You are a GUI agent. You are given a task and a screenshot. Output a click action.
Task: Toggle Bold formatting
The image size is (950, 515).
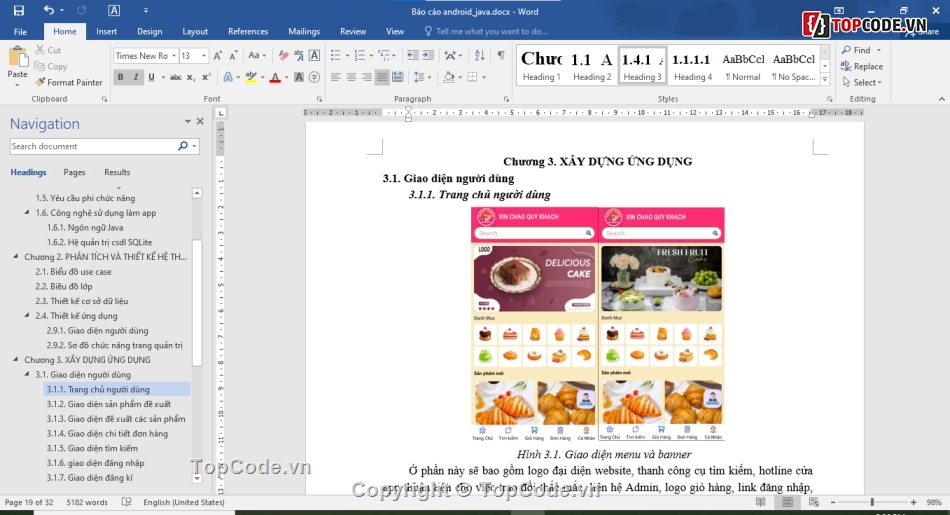click(121, 77)
